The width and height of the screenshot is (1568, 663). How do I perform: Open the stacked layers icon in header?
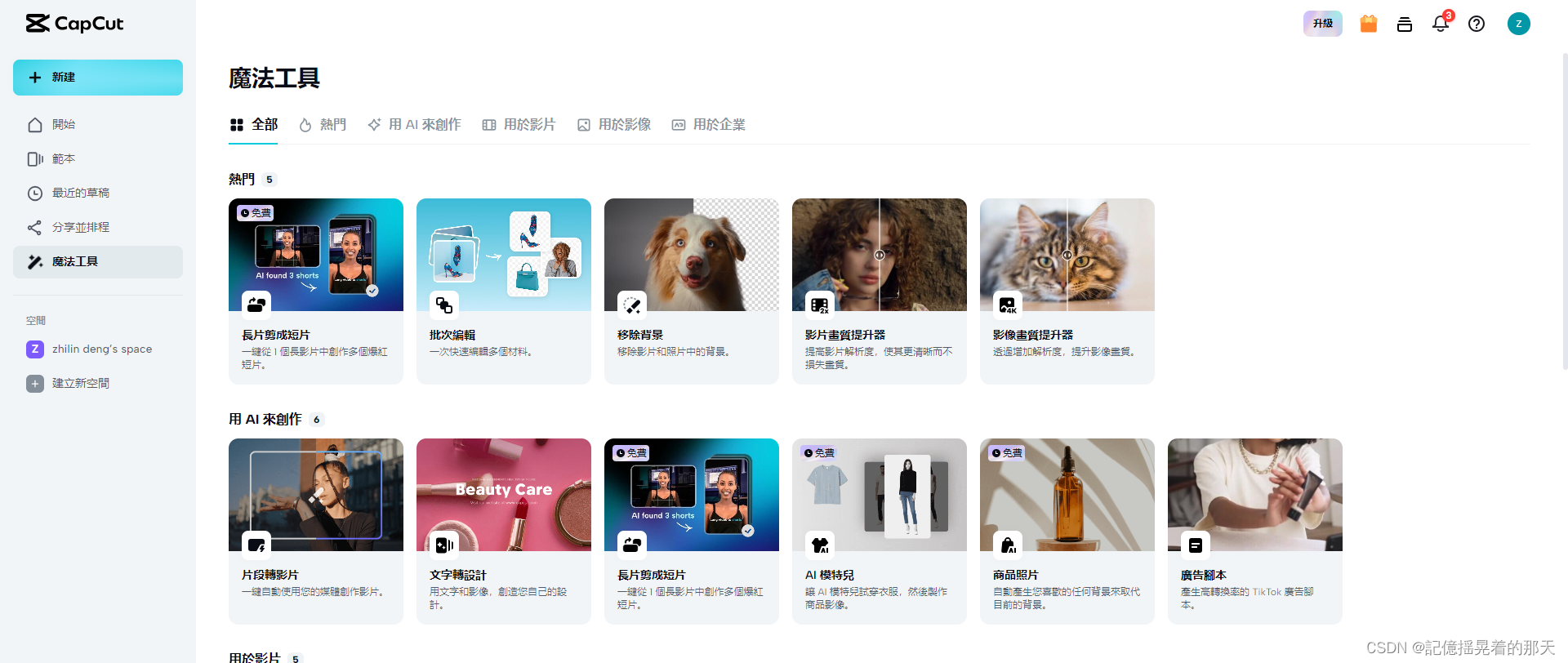1405,24
